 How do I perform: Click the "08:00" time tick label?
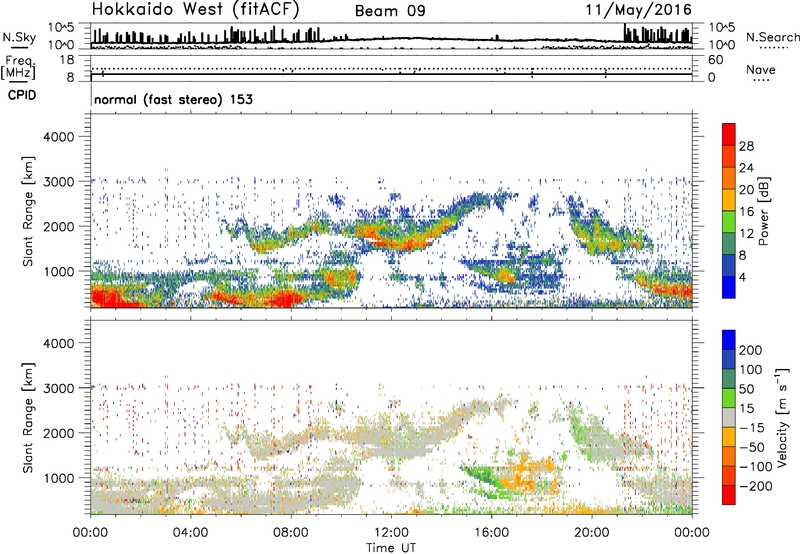(x=291, y=533)
